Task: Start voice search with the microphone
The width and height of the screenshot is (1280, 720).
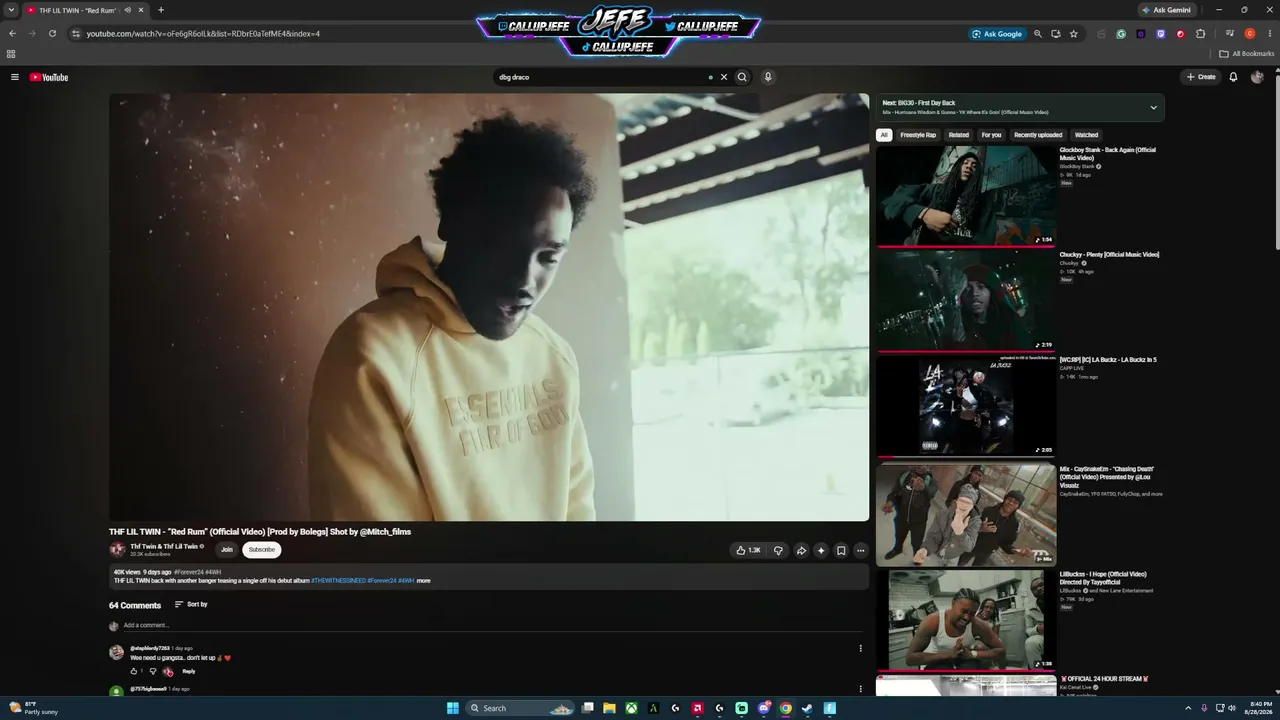Action: [x=768, y=77]
